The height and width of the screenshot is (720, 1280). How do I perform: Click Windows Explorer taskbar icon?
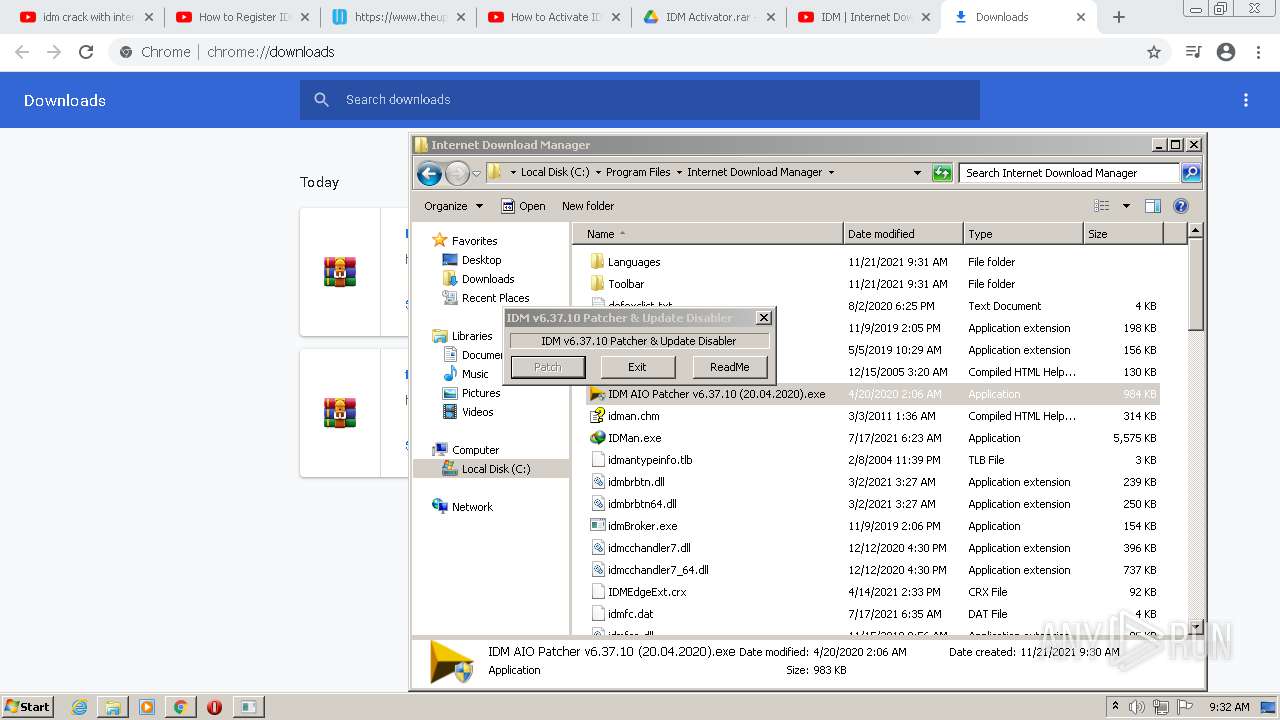pyautogui.click(x=113, y=707)
